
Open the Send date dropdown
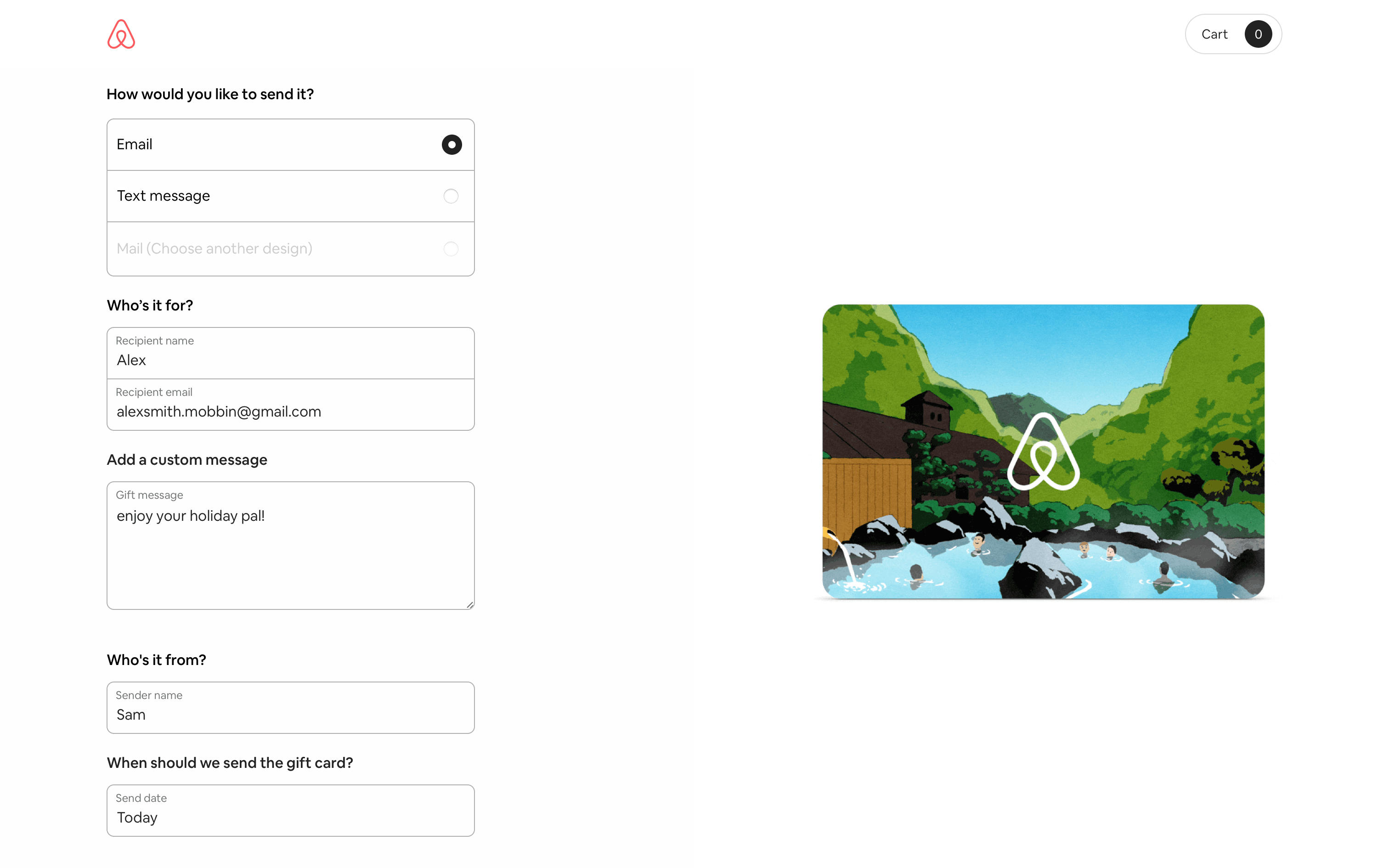click(x=290, y=811)
